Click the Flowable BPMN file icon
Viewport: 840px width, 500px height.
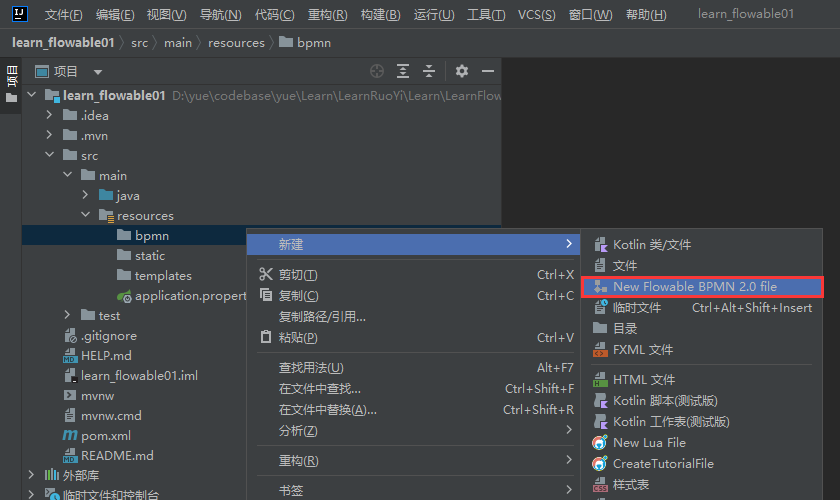pyautogui.click(x=601, y=287)
